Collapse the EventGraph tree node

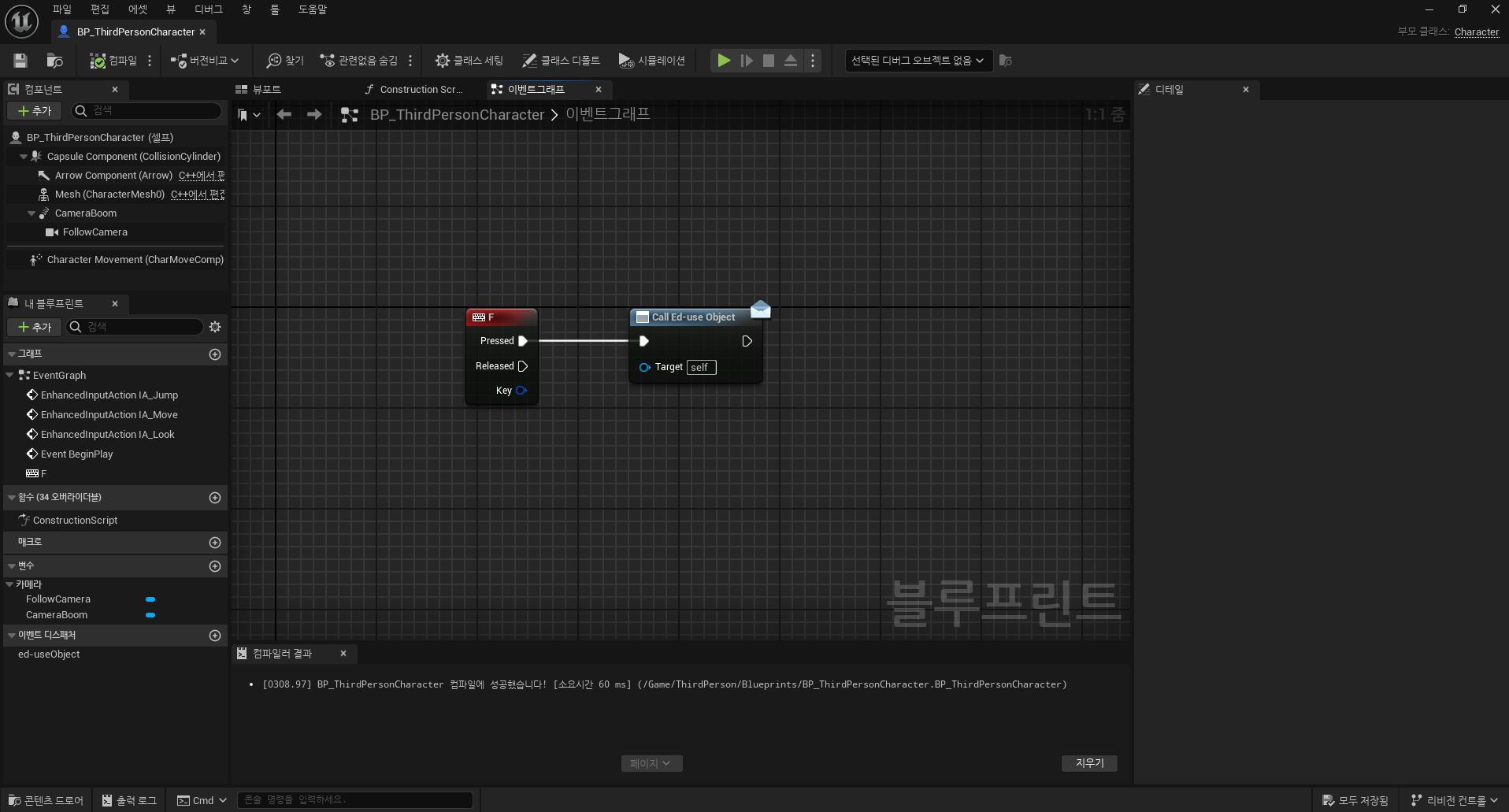point(10,376)
